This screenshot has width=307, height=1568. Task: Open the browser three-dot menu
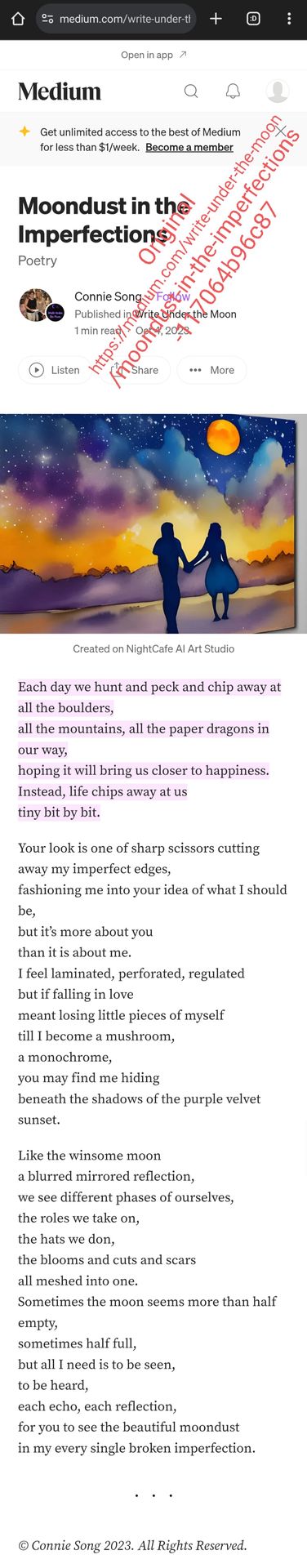coord(289,19)
